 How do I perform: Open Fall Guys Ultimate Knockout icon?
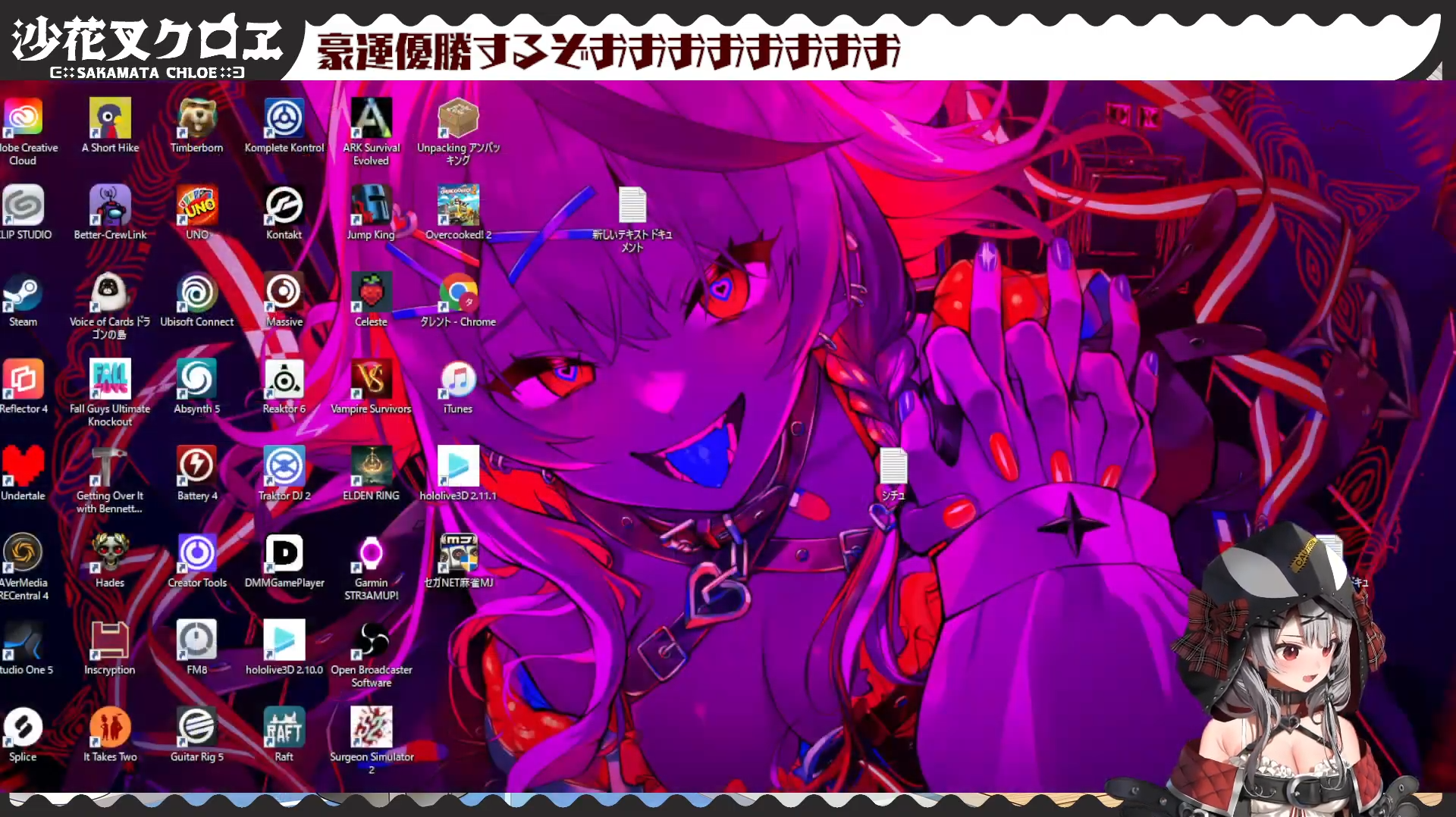110,379
